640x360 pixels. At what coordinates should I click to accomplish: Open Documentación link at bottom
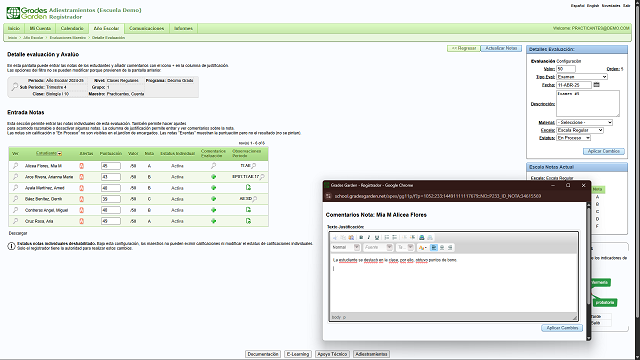pos(263,354)
